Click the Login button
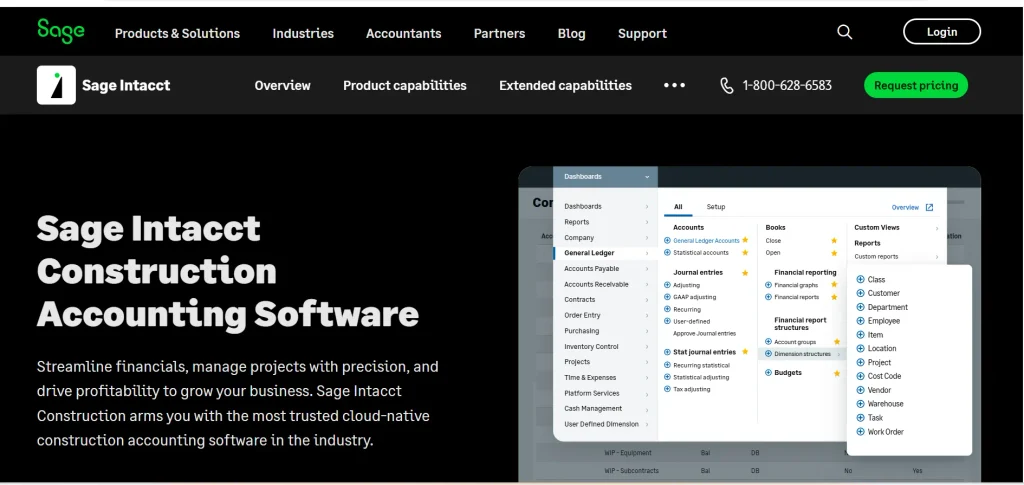Viewport: 1024px width, 485px height. [x=942, y=31]
